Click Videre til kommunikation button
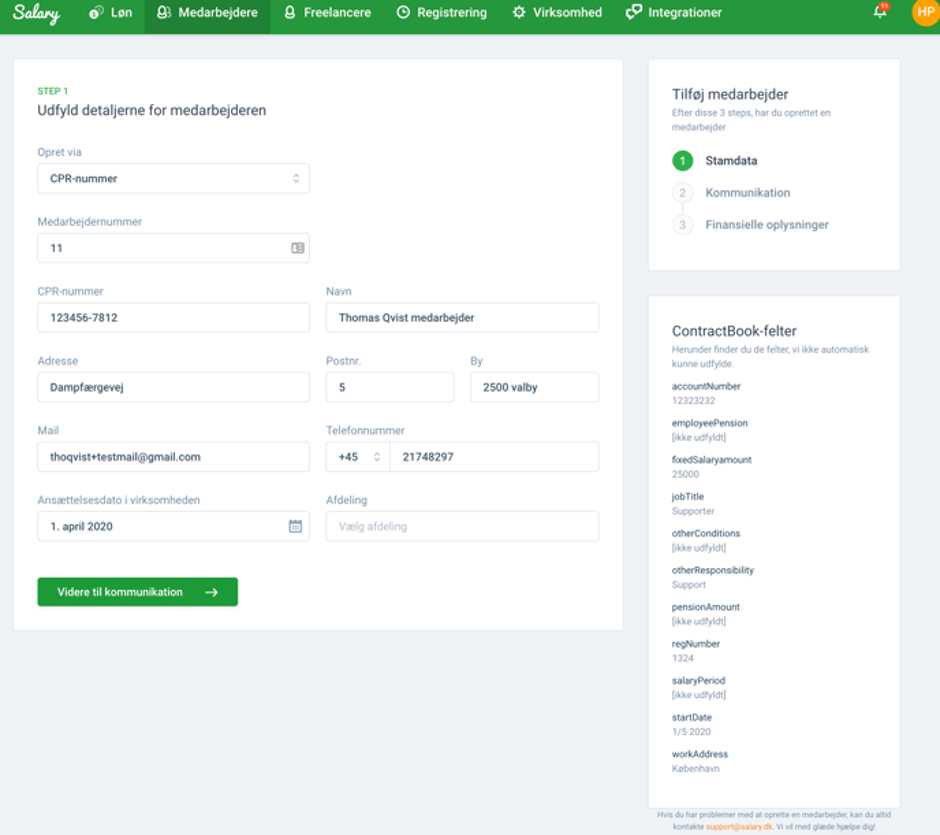The height and width of the screenshot is (835, 940). (137, 592)
